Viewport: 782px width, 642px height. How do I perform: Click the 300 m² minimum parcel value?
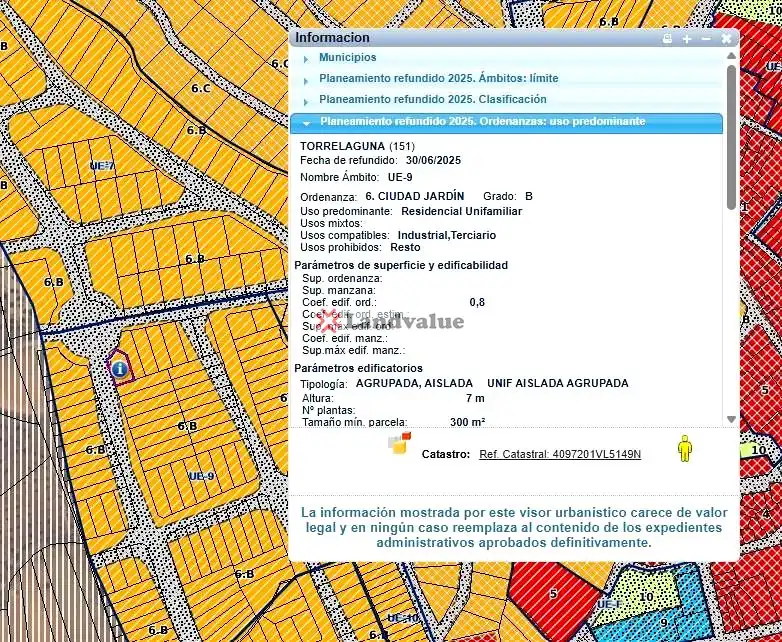(467, 422)
